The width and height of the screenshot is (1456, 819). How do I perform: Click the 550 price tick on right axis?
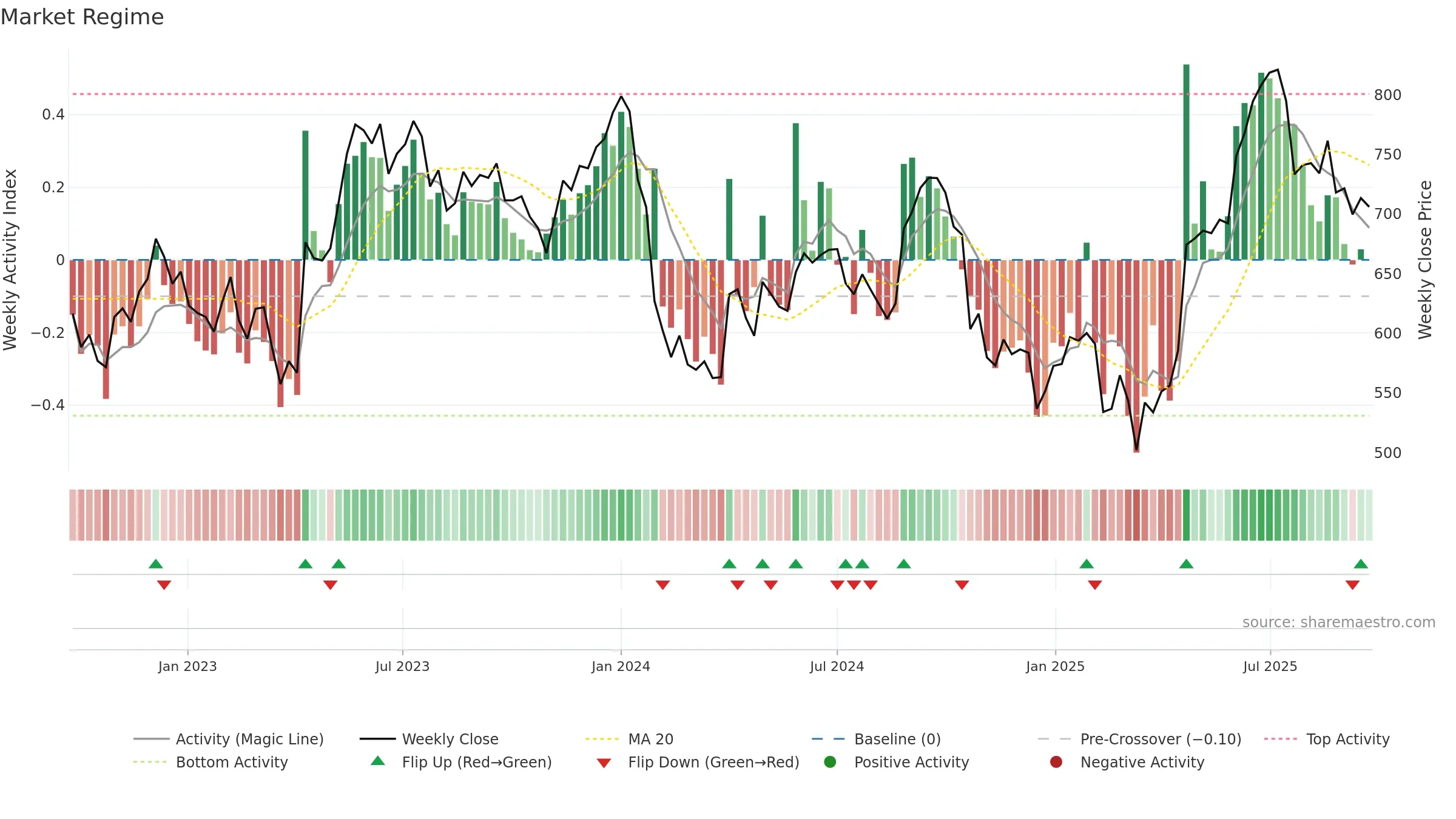point(1388,393)
